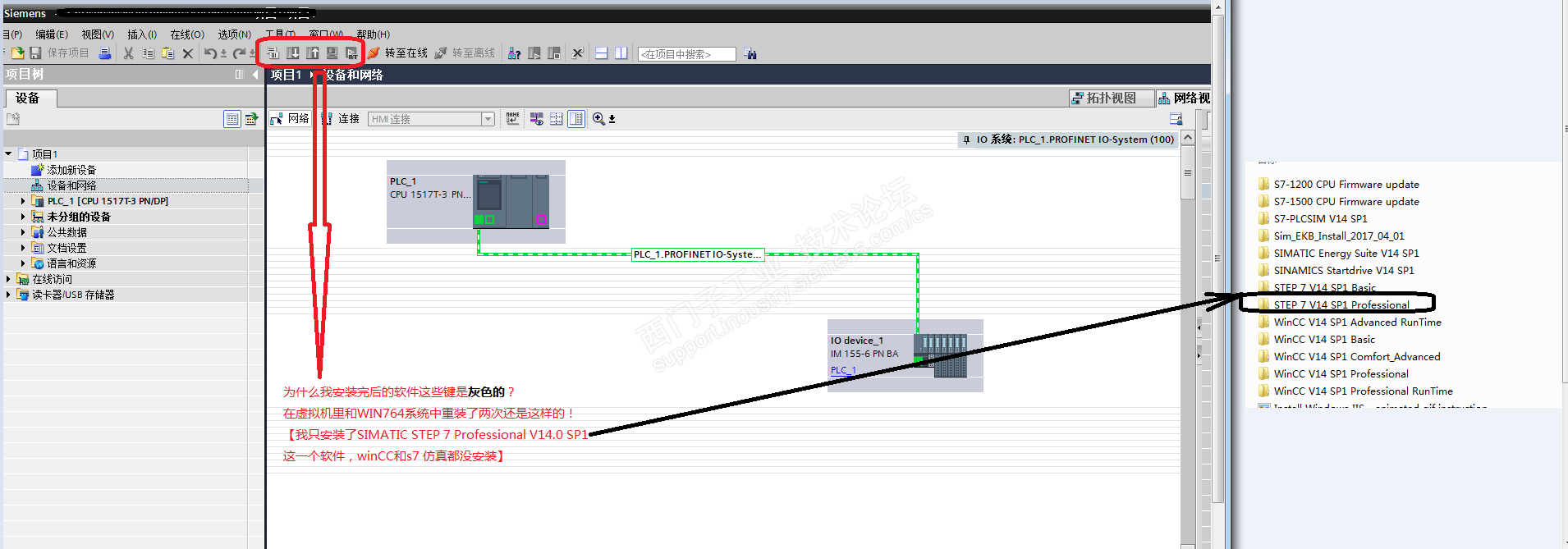This screenshot has height=549, width=1568.
Task: Expand the 公共数据 node
Action: coord(23,232)
